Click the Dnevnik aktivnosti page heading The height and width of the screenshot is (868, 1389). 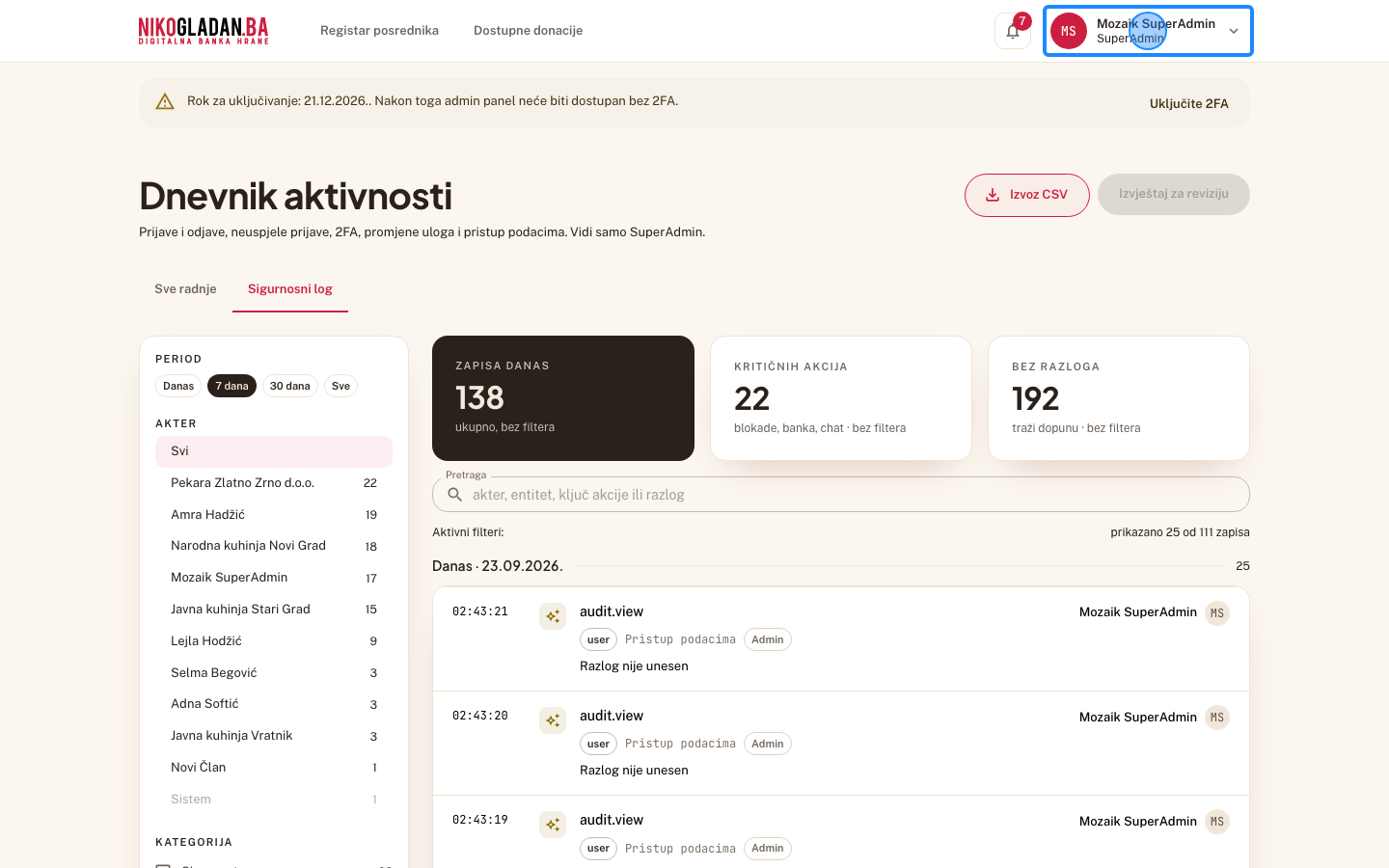click(295, 196)
